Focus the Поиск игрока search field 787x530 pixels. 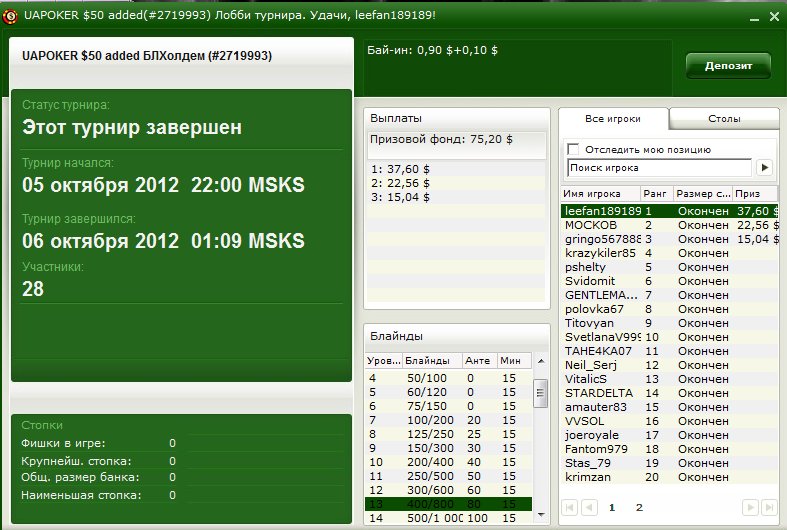(660, 168)
